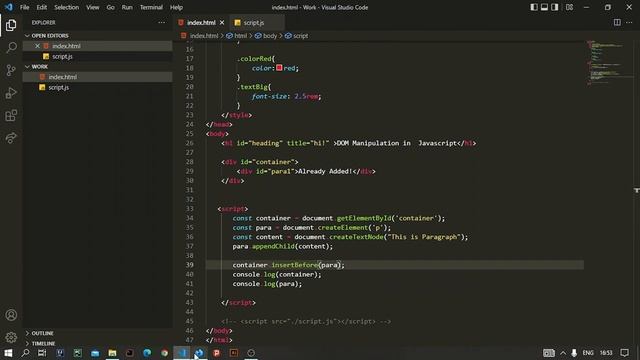Open the File menu
This screenshot has height=360, width=640.
point(24,7)
